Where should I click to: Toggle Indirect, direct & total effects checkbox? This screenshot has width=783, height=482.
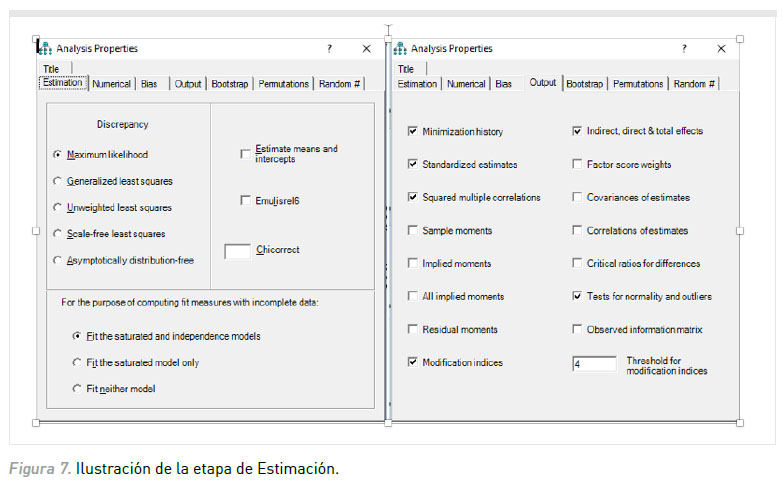577,131
